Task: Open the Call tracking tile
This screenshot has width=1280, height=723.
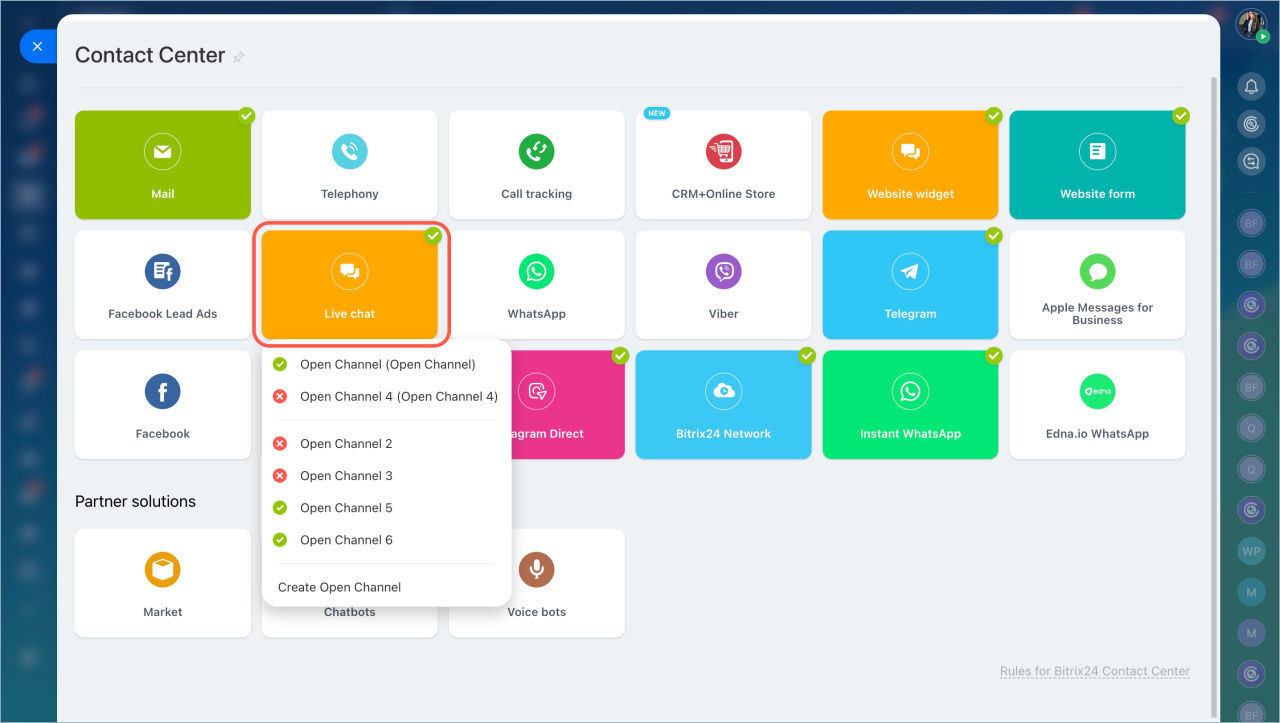Action: pyautogui.click(x=536, y=165)
